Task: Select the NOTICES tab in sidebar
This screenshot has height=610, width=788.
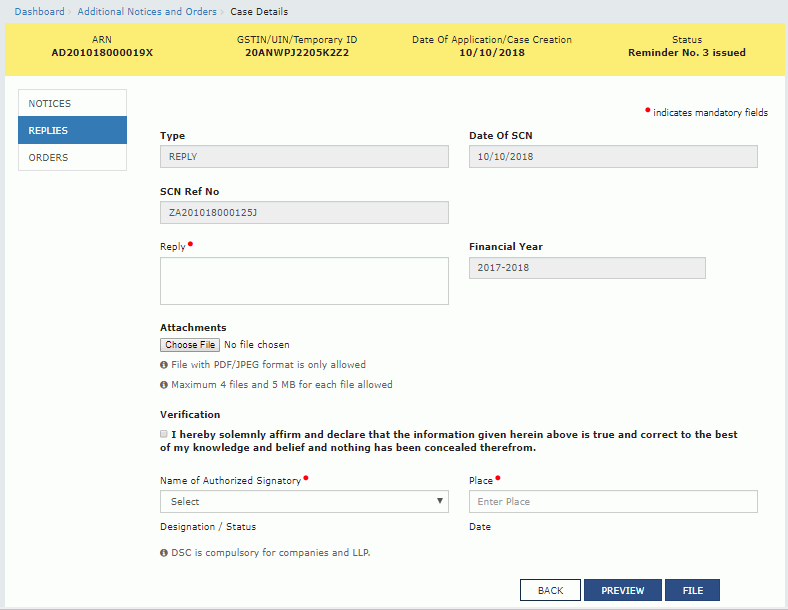Action: (72, 103)
